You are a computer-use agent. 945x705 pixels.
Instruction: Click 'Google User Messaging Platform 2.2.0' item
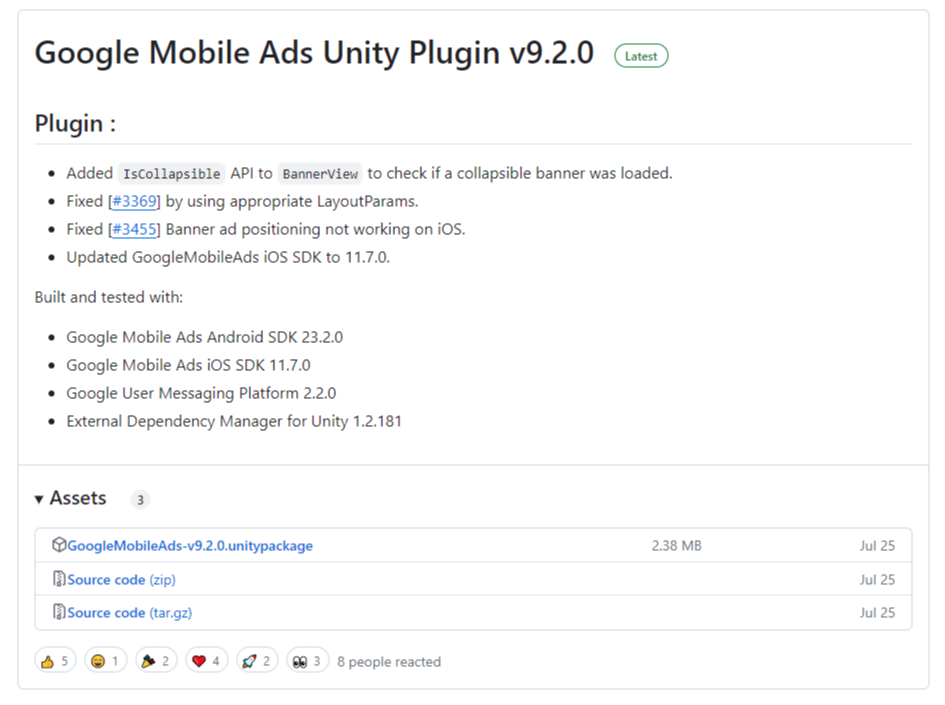click(201, 393)
